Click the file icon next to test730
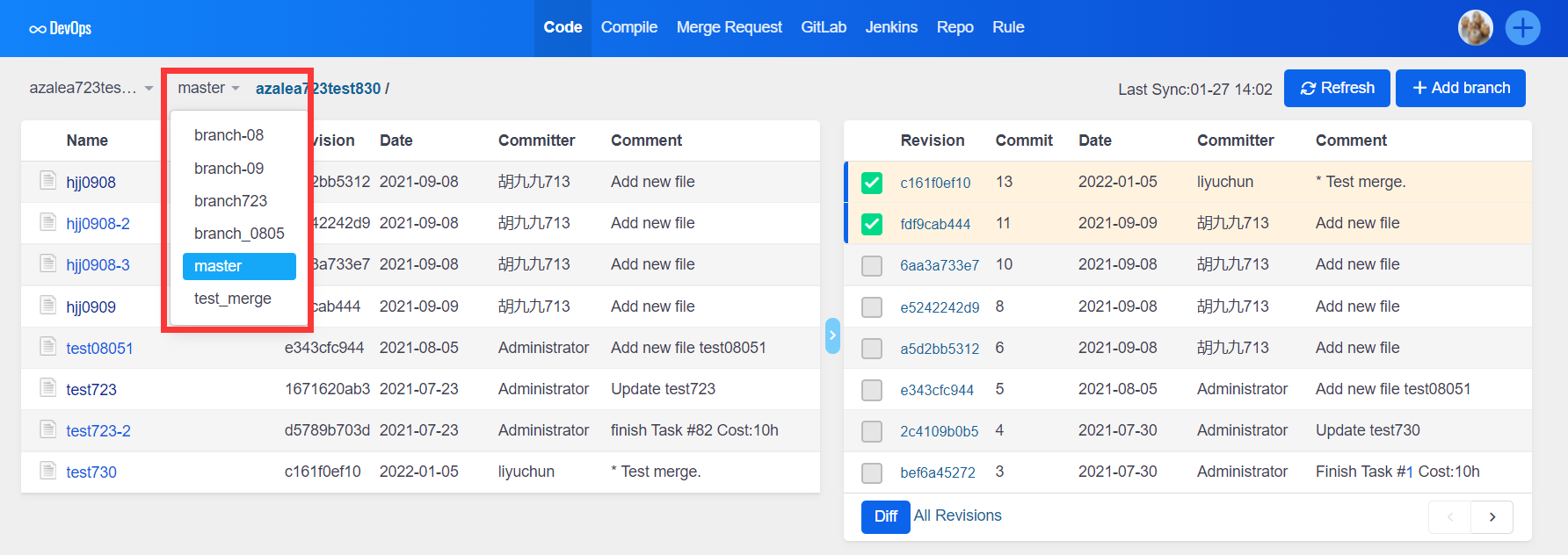Image resolution: width=1568 pixels, height=555 pixels. [x=48, y=472]
